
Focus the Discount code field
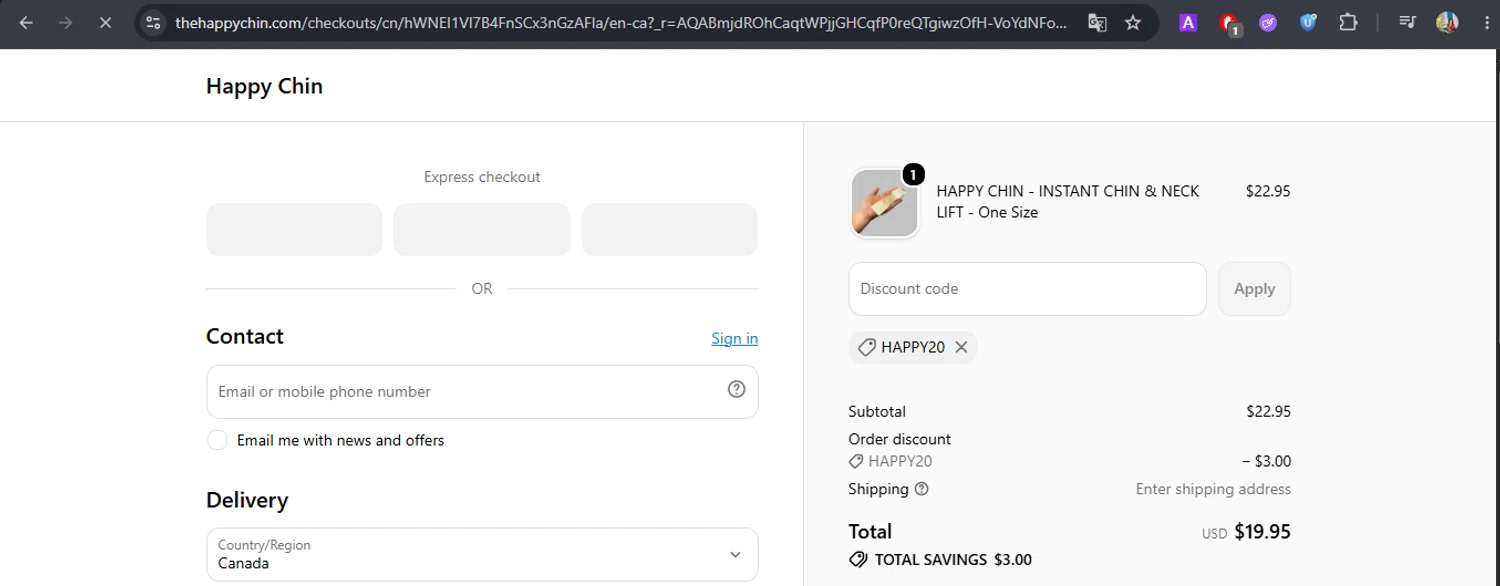(1027, 289)
